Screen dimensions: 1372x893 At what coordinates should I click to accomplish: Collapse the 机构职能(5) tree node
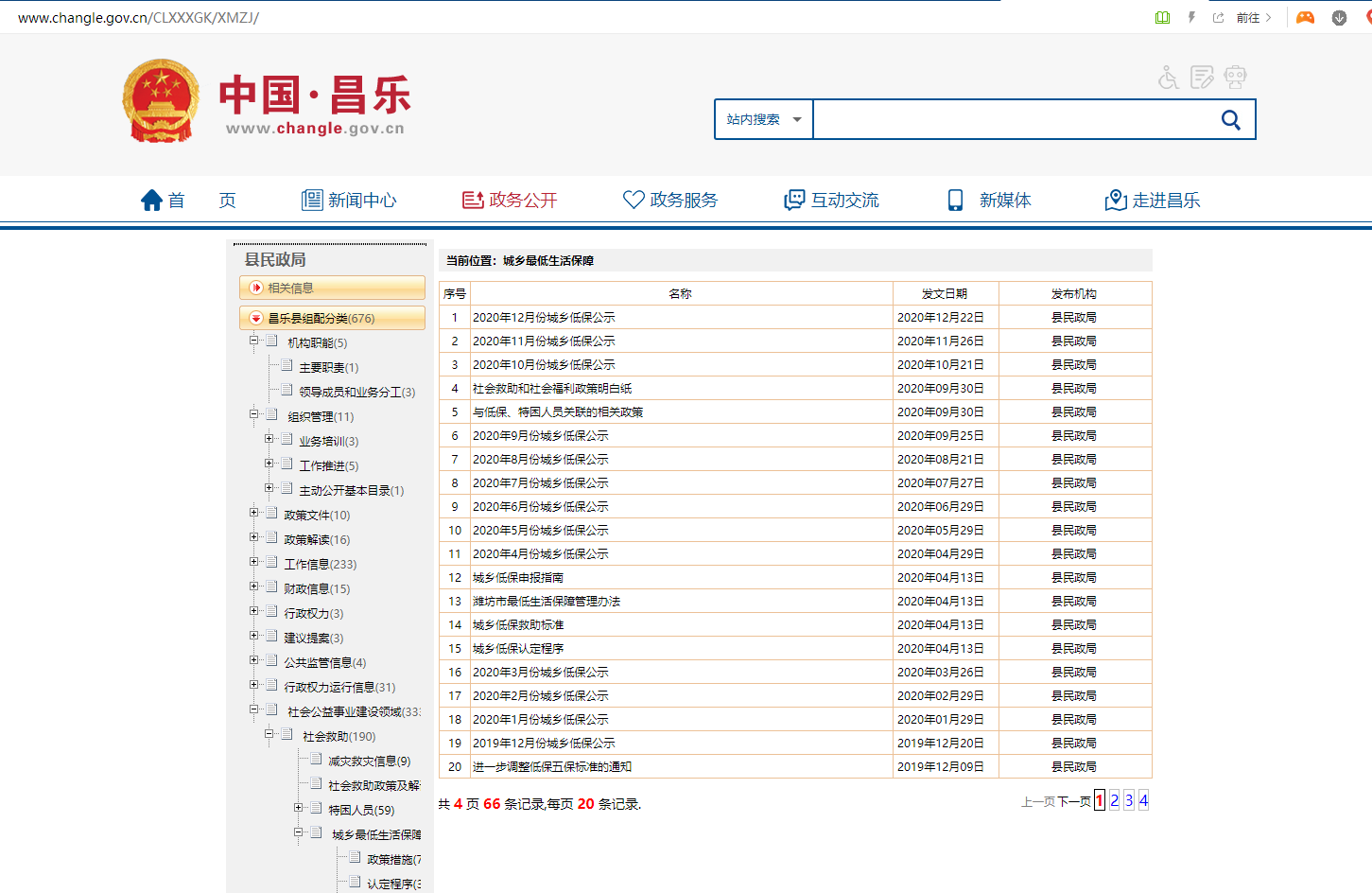253,341
